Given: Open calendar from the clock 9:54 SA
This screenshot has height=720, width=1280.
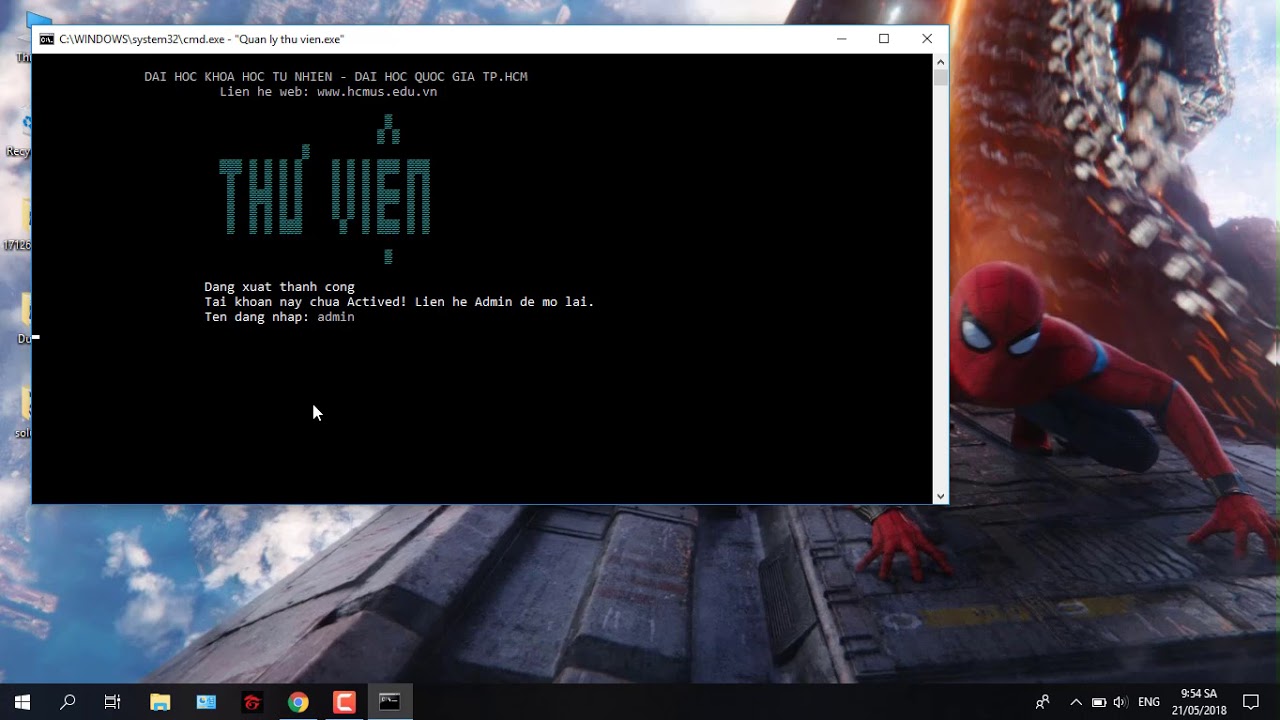Looking at the screenshot, I should pos(1199,702).
